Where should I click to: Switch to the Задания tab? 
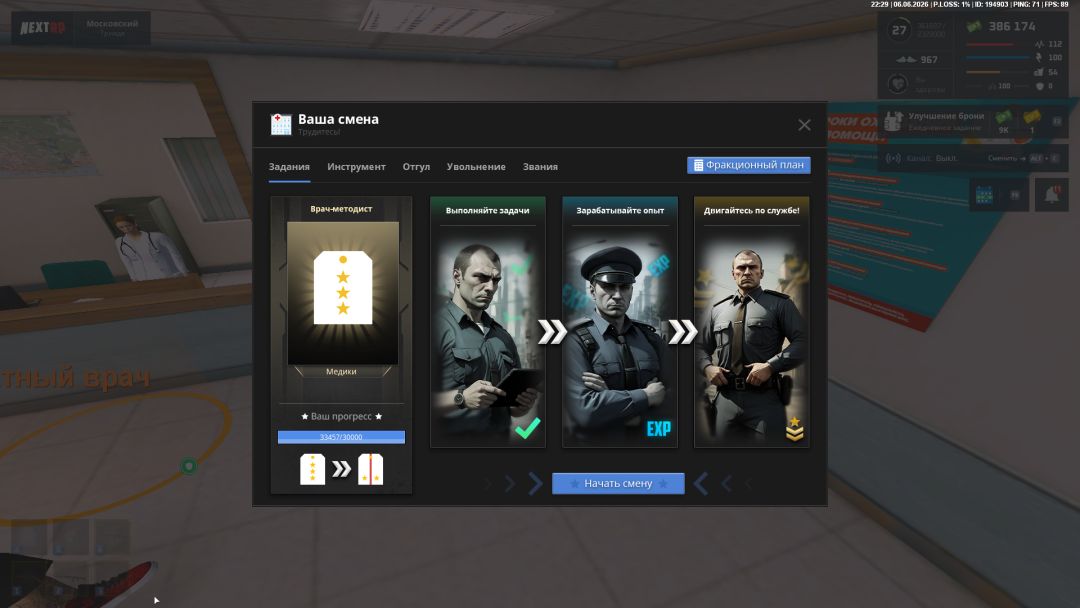click(x=289, y=167)
